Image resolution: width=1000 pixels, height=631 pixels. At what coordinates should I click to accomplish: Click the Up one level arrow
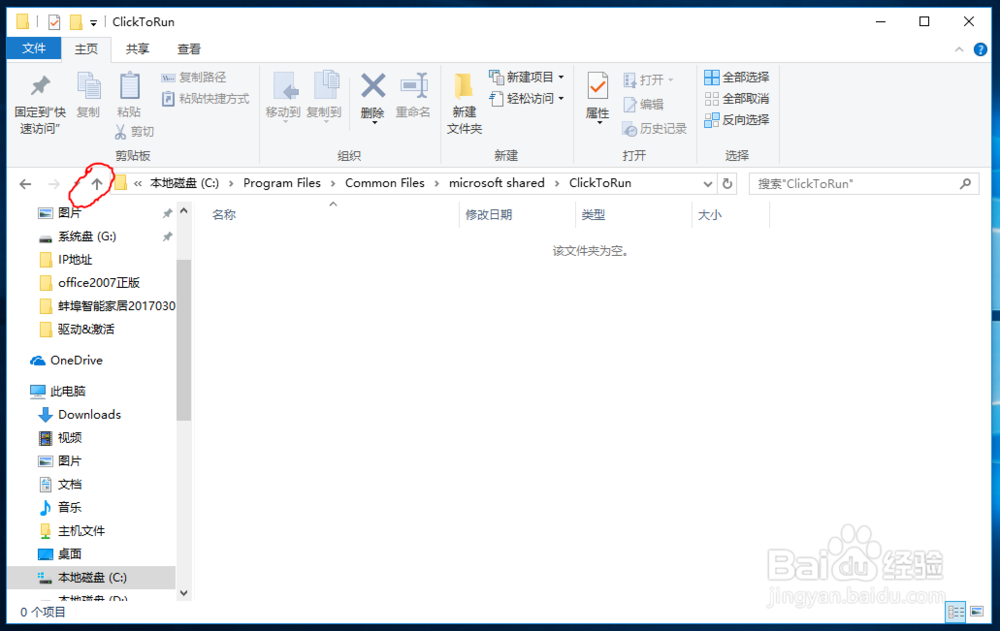click(x=97, y=184)
